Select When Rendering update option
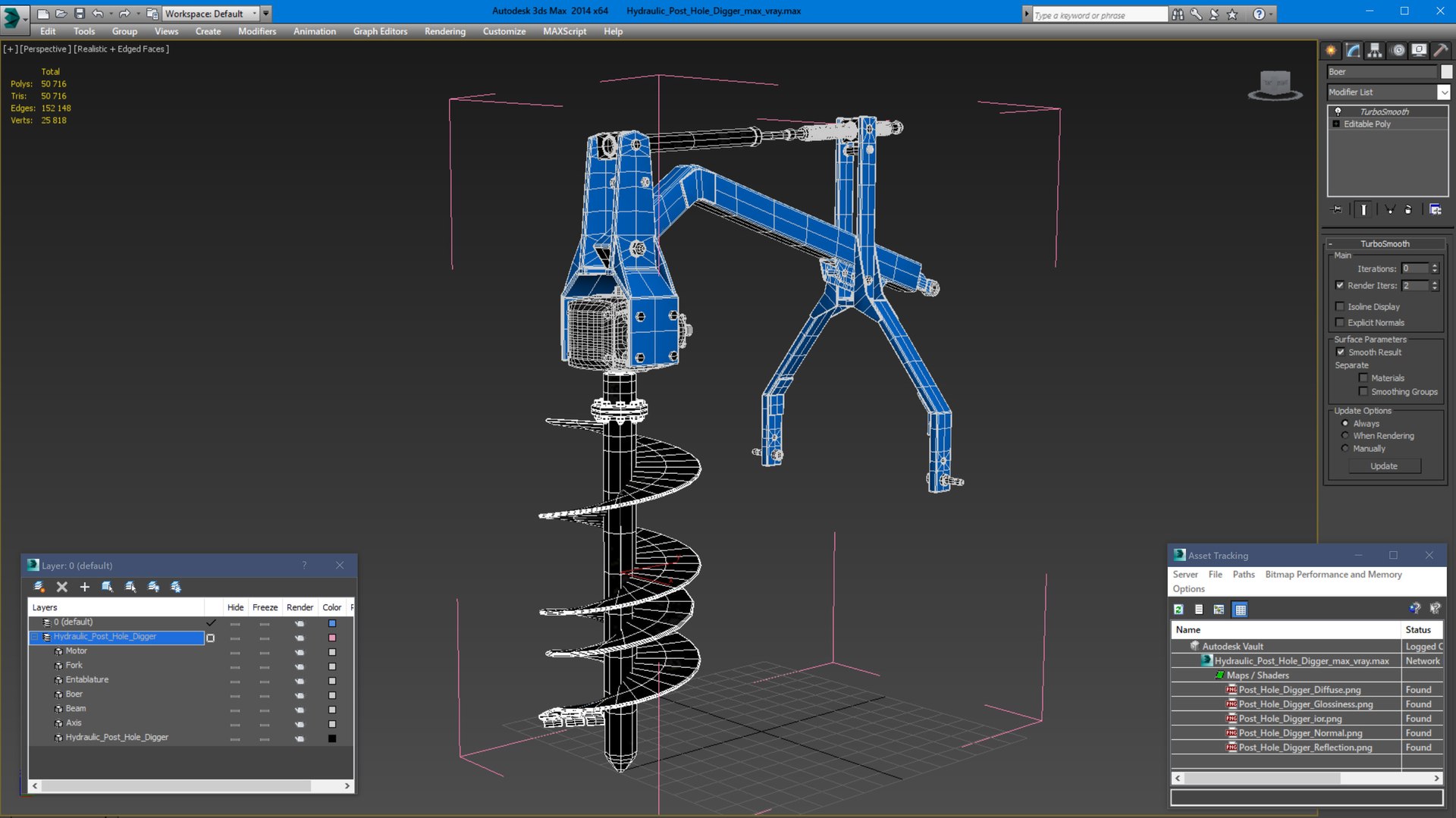This screenshot has width=1456, height=818. coord(1345,436)
